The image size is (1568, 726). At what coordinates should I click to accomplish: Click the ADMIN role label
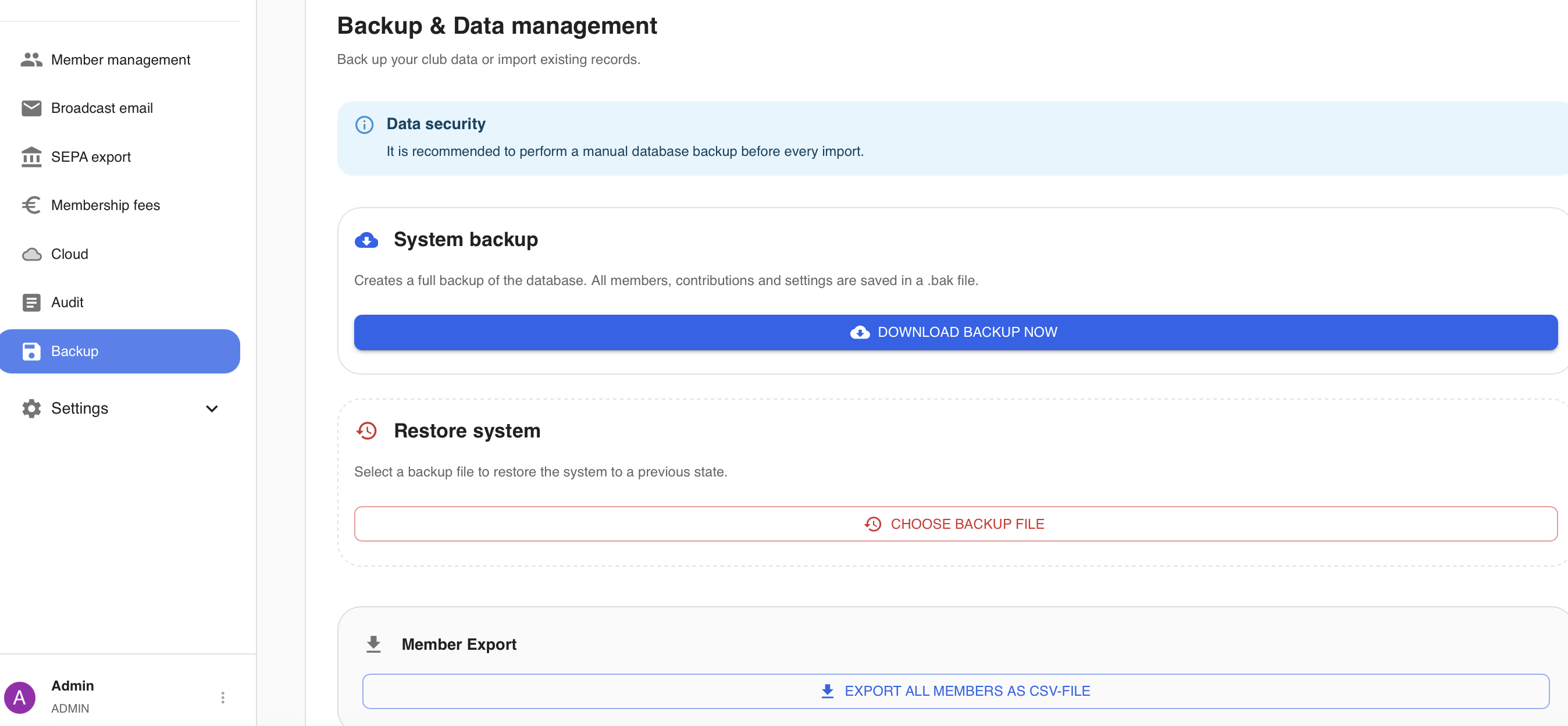(70, 709)
